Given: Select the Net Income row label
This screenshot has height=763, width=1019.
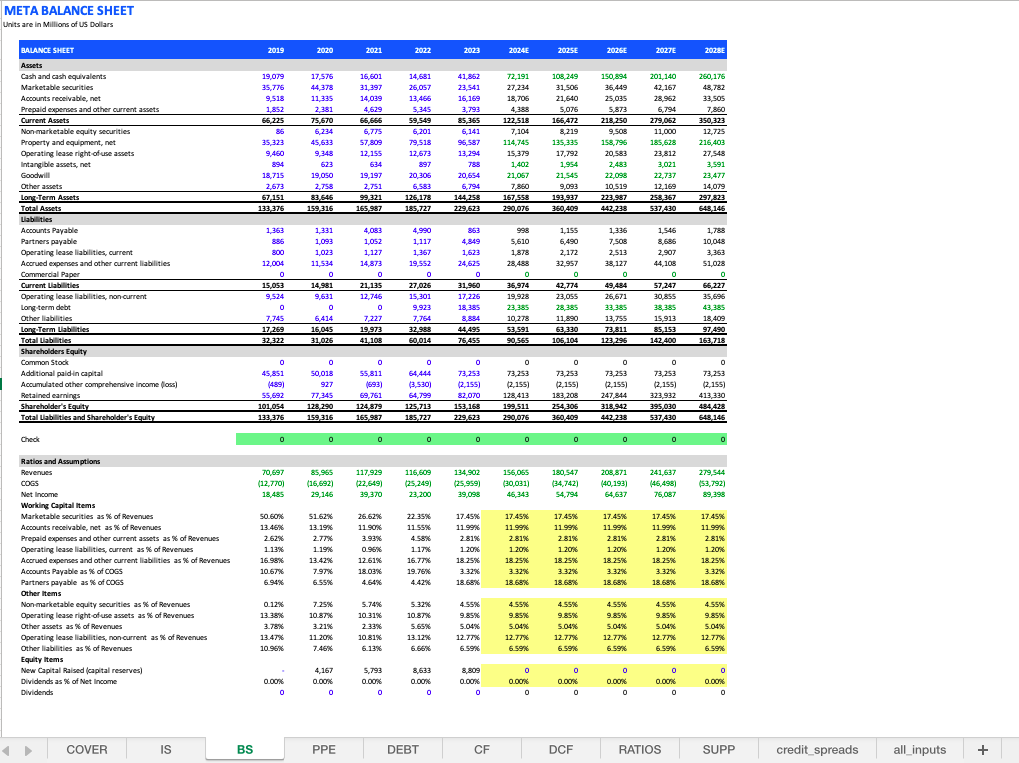Looking at the screenshot, I should pos(39,495).
